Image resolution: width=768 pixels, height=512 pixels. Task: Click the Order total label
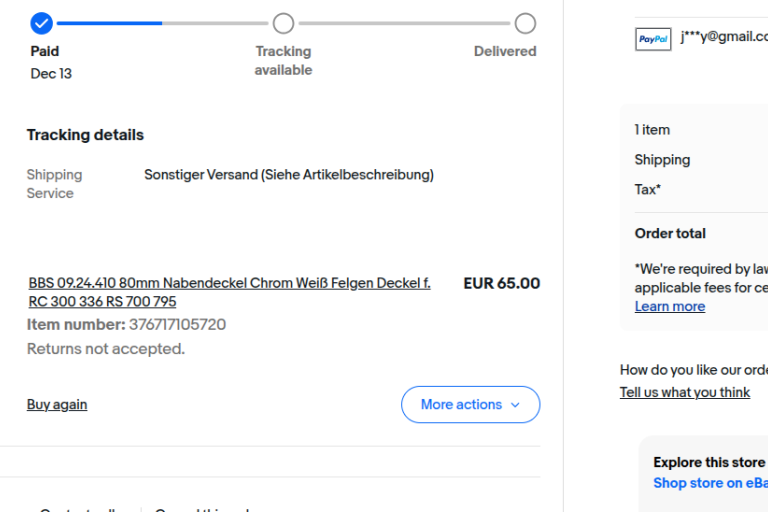670,233
